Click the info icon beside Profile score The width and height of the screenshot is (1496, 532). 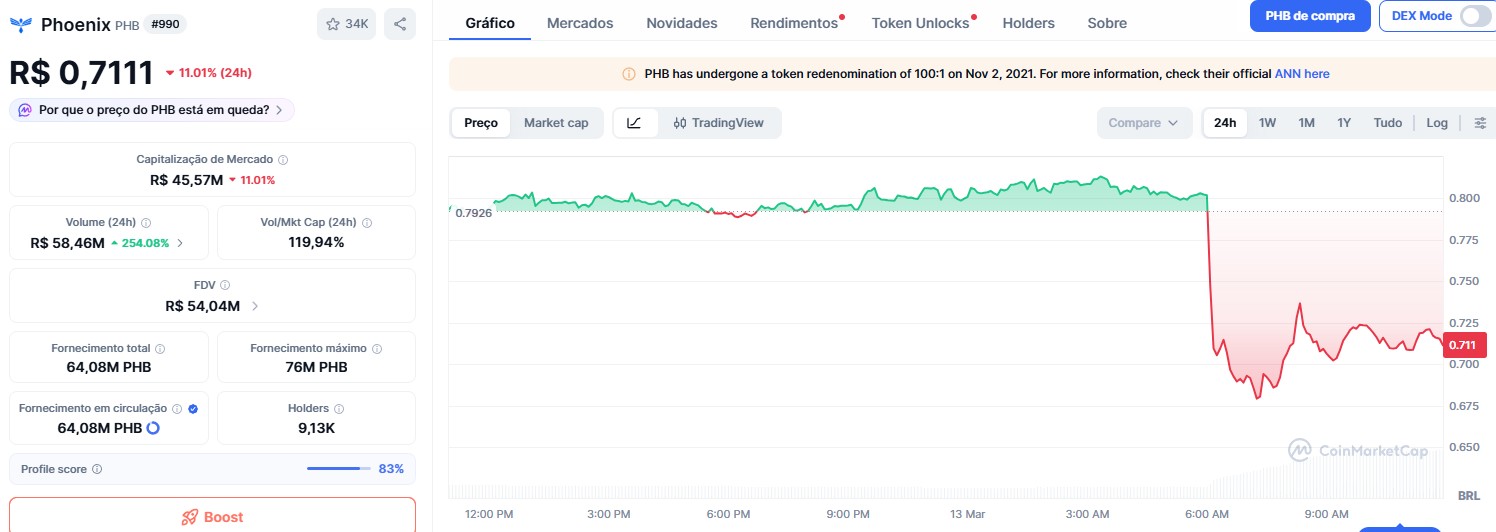[x=97, y=469]
